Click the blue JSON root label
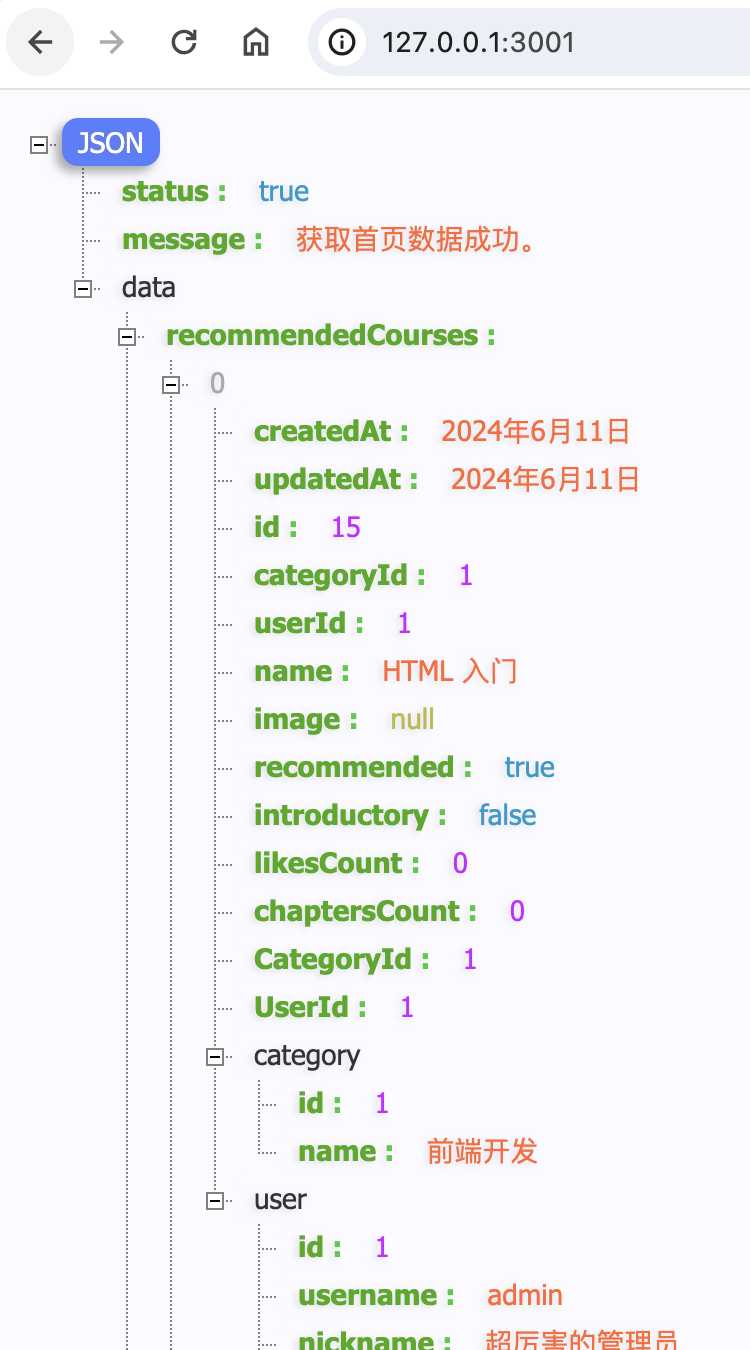The image size is (750, 1350). 110,143
